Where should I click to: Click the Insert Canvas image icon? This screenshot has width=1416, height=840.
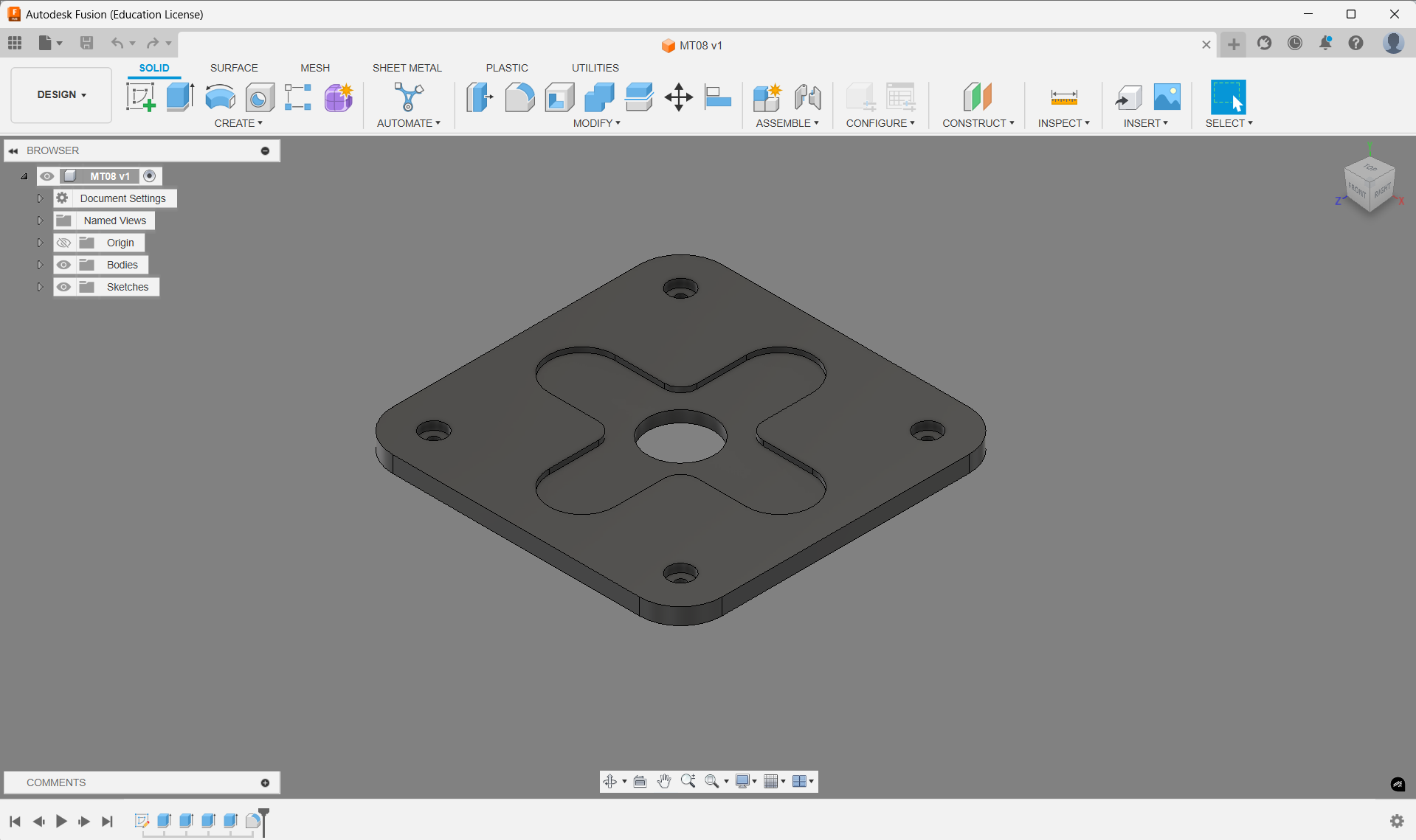(x=1167, y=97)
